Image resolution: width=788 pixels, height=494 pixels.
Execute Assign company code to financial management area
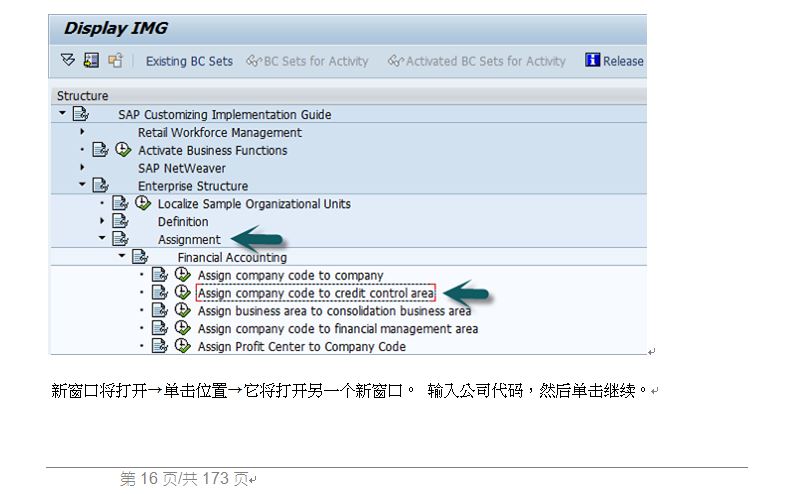182,328
